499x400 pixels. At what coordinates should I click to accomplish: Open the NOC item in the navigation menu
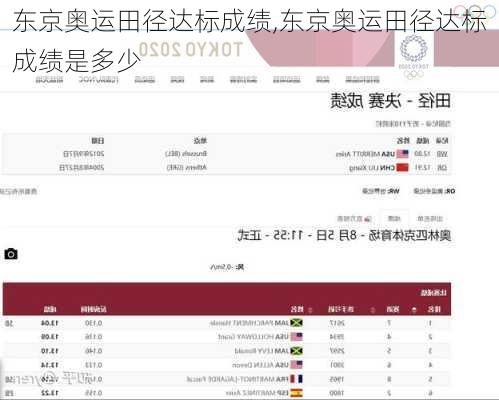click(98, 80)
